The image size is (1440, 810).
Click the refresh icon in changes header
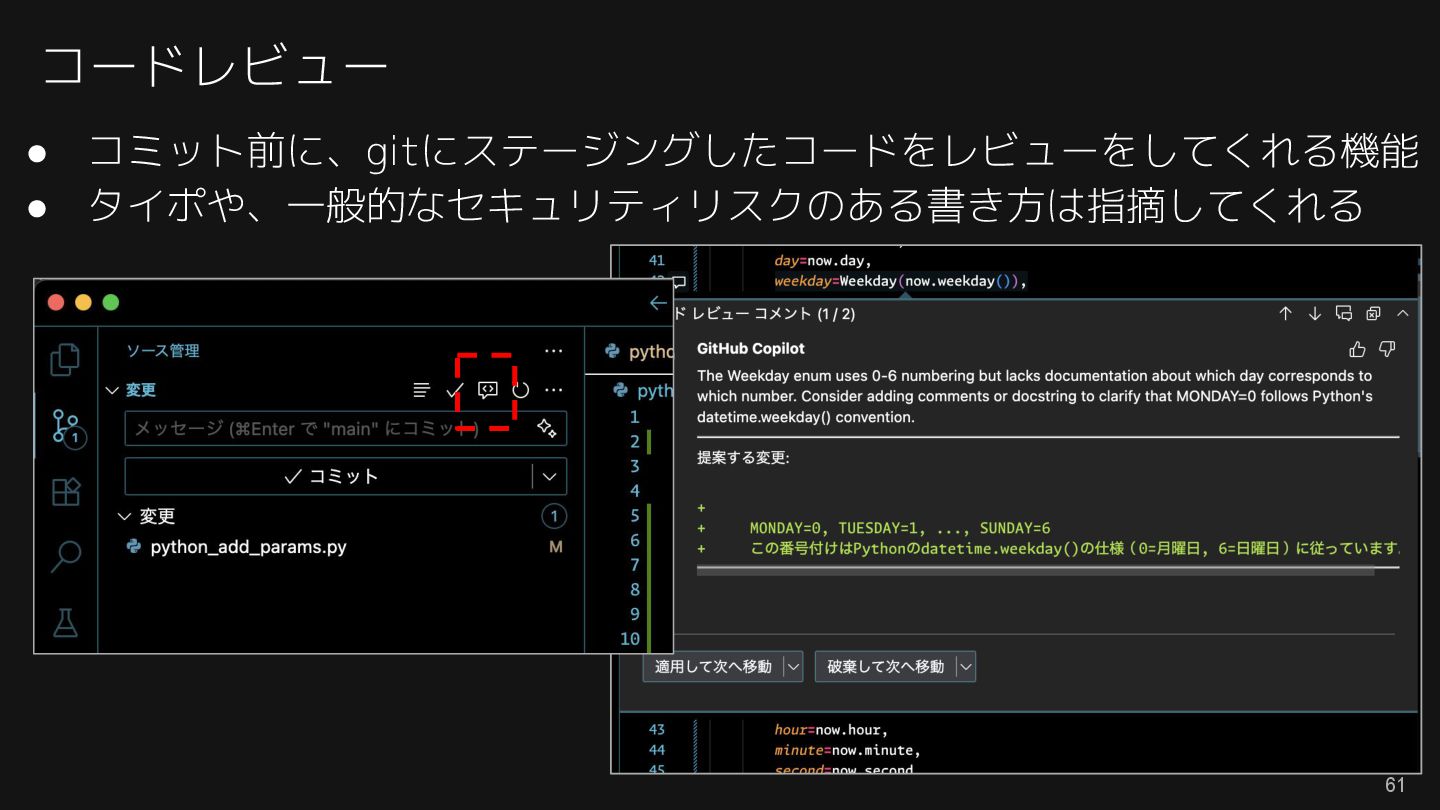click(520, 390)
